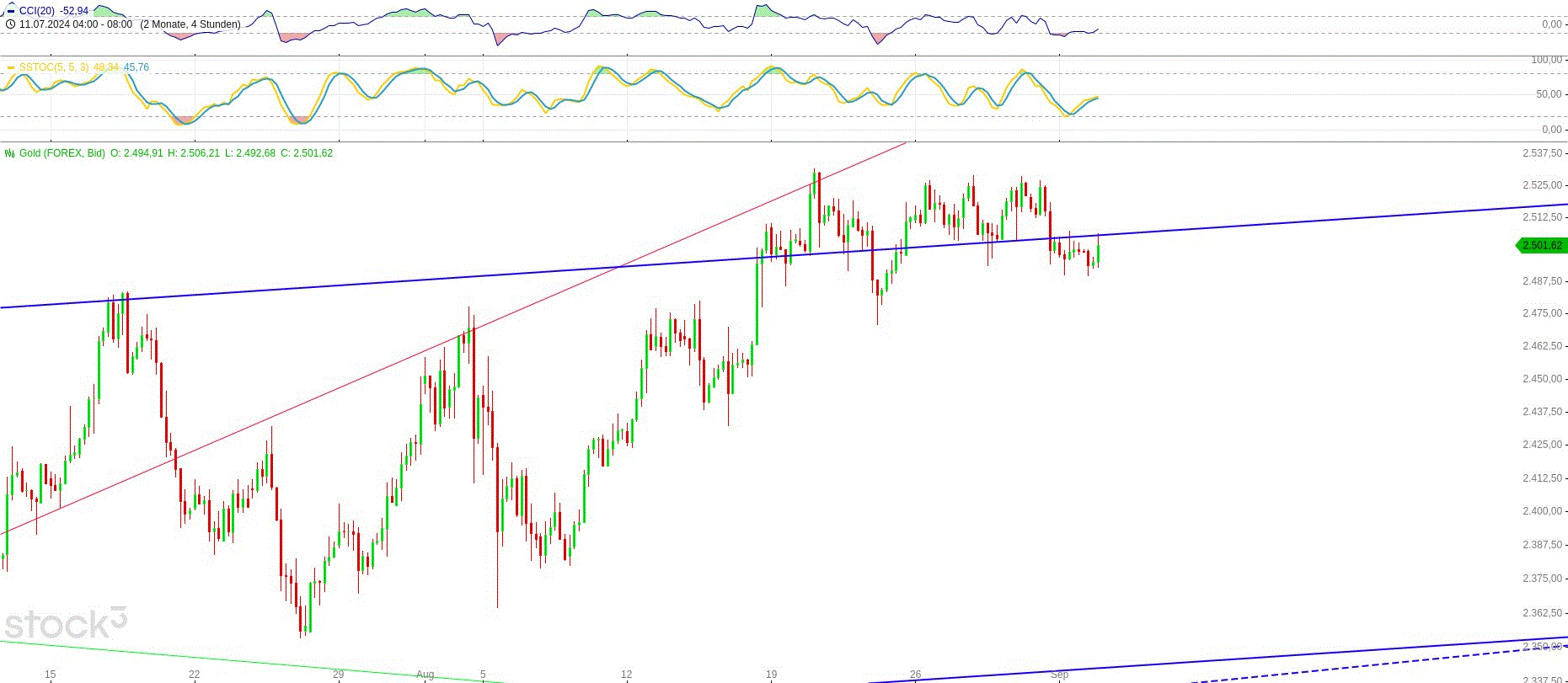Click the 2.412,50 price axis label
This screenshot has width=1568, height=683.
point(1543,478)
